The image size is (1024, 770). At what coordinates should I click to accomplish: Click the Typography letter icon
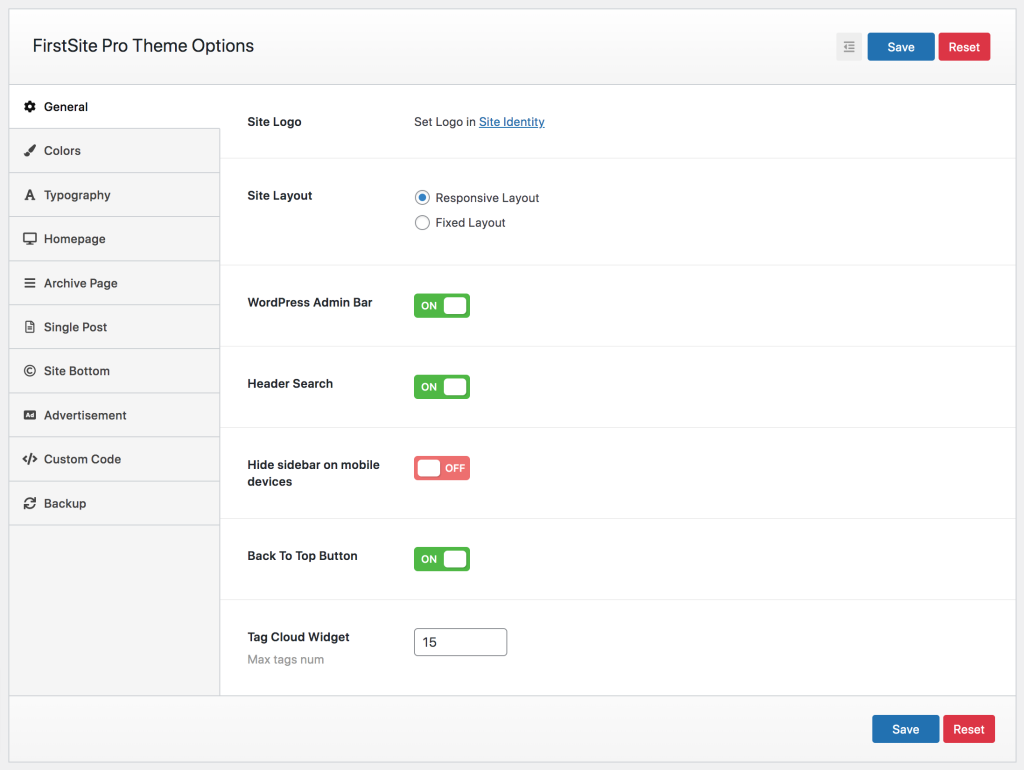[x=30, y=194]
